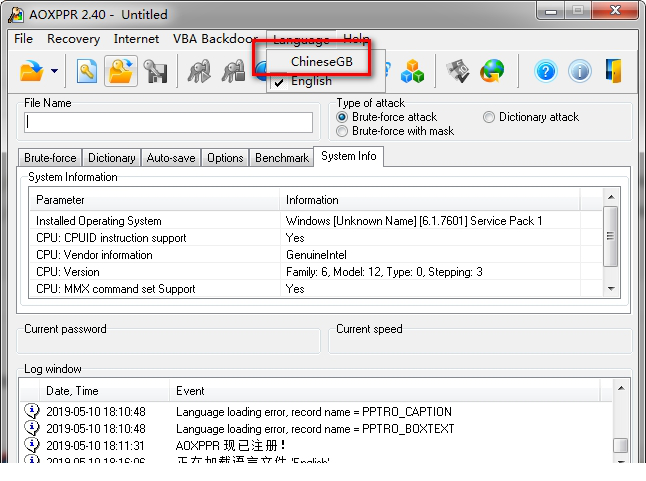Click the tools icon left of globe
The height and width of the screenshot is (481, 646).
(x=457, y=71)
